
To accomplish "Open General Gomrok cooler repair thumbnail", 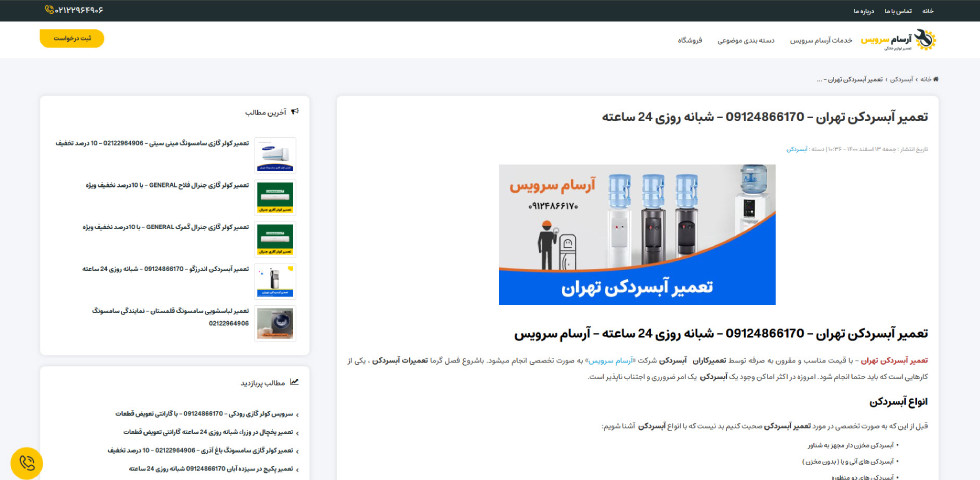I will pyautogui.click(x=276, y=239).
